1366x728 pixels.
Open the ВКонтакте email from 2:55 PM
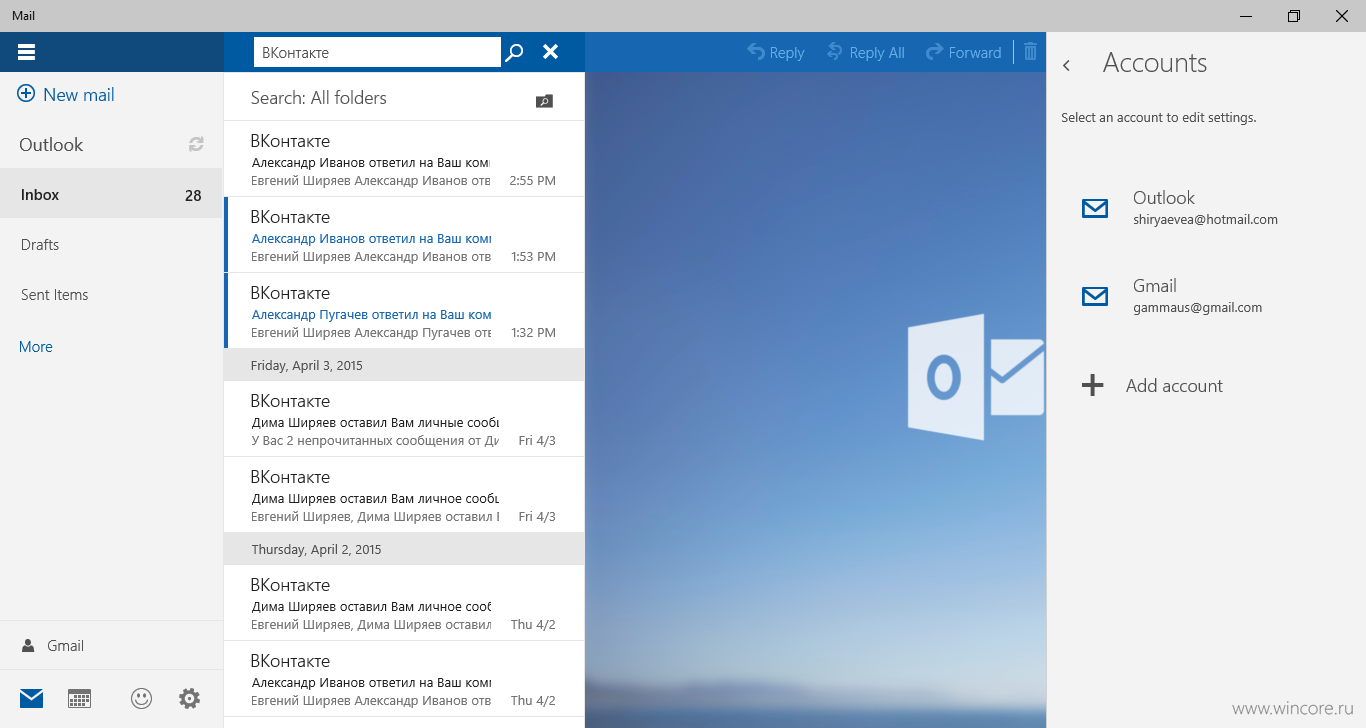[404, 159]
